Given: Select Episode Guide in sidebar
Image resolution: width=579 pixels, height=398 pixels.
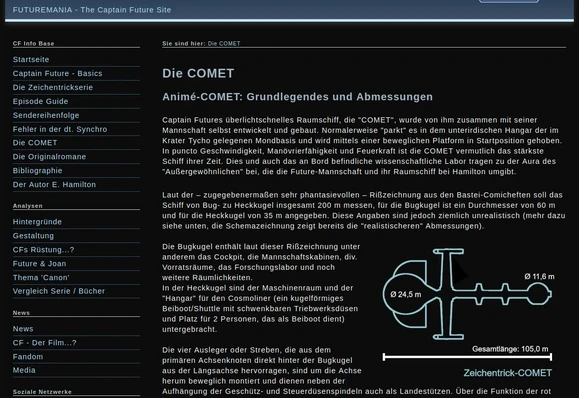Looking at the screenshot, I should pos(41,101).
